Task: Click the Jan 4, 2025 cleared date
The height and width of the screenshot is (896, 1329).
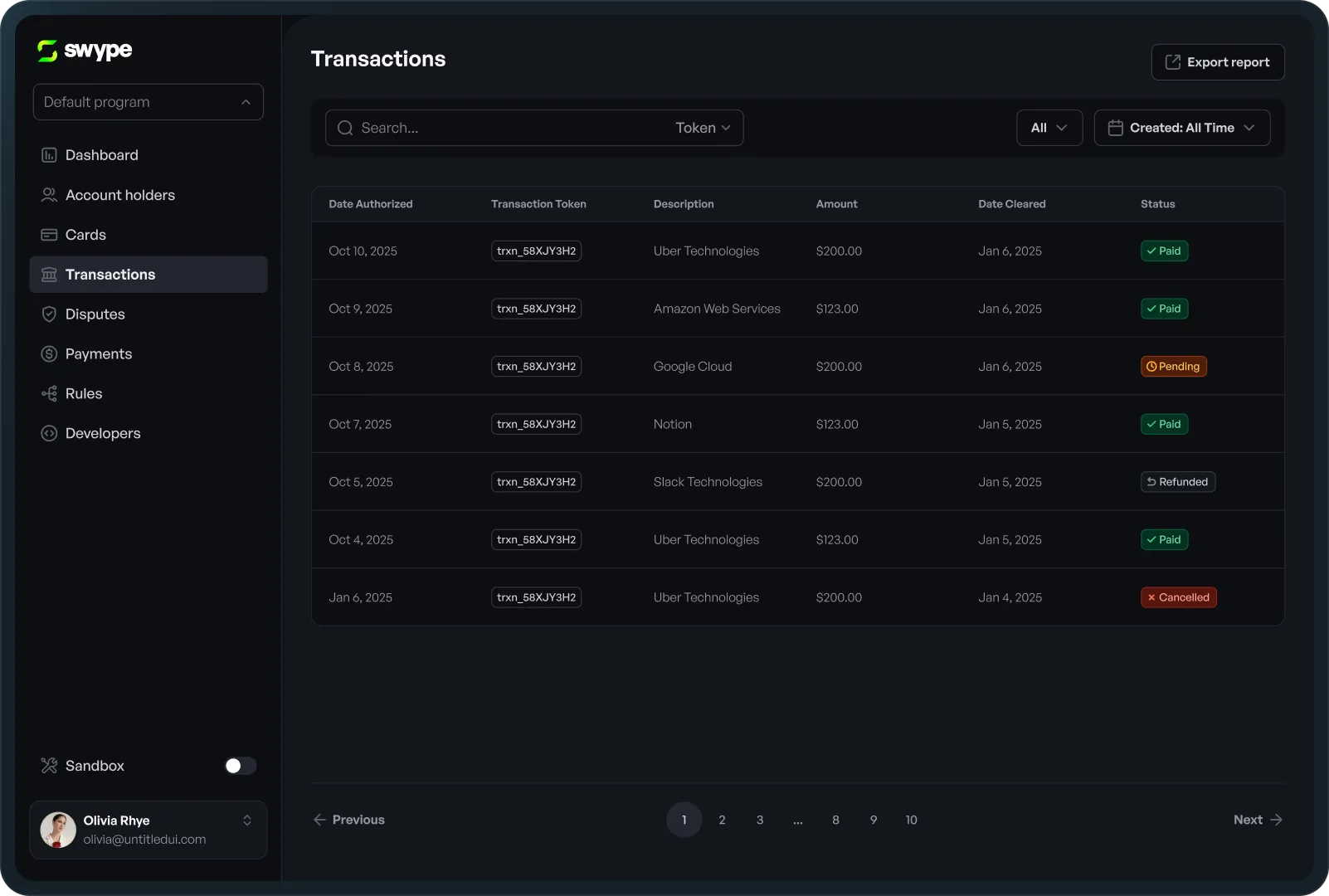Action: point(1010,597)
